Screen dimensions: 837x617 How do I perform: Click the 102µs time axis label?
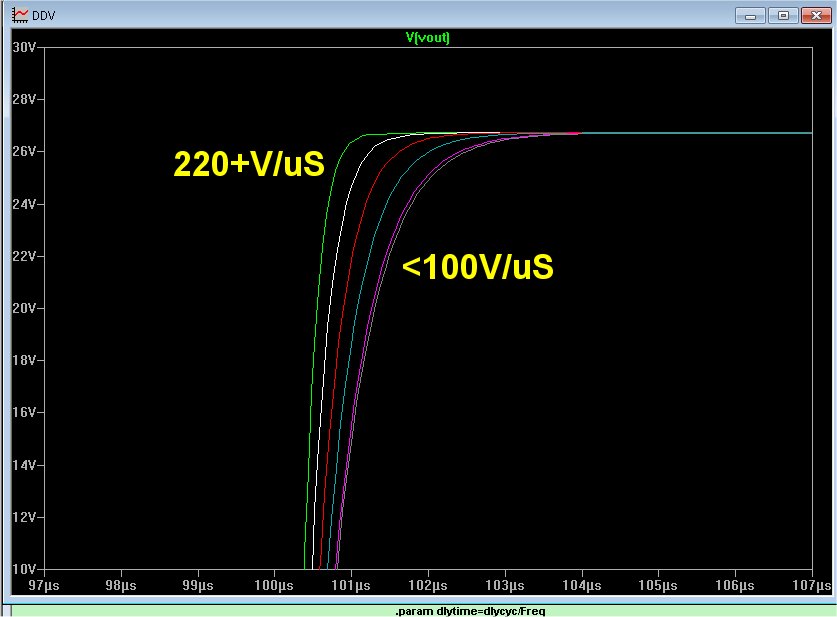(428, 586)
